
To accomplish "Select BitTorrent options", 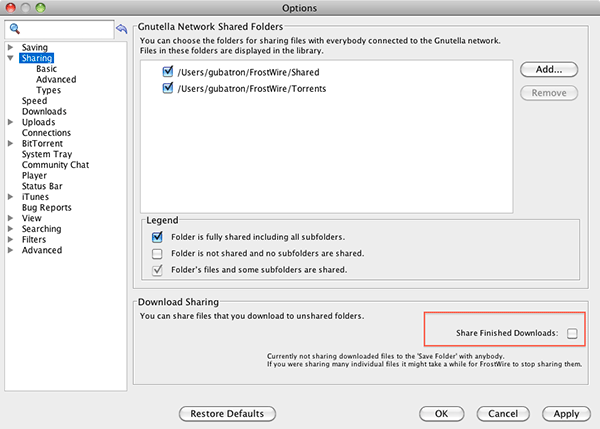I will pyautogui.click(x=42, y=144).
